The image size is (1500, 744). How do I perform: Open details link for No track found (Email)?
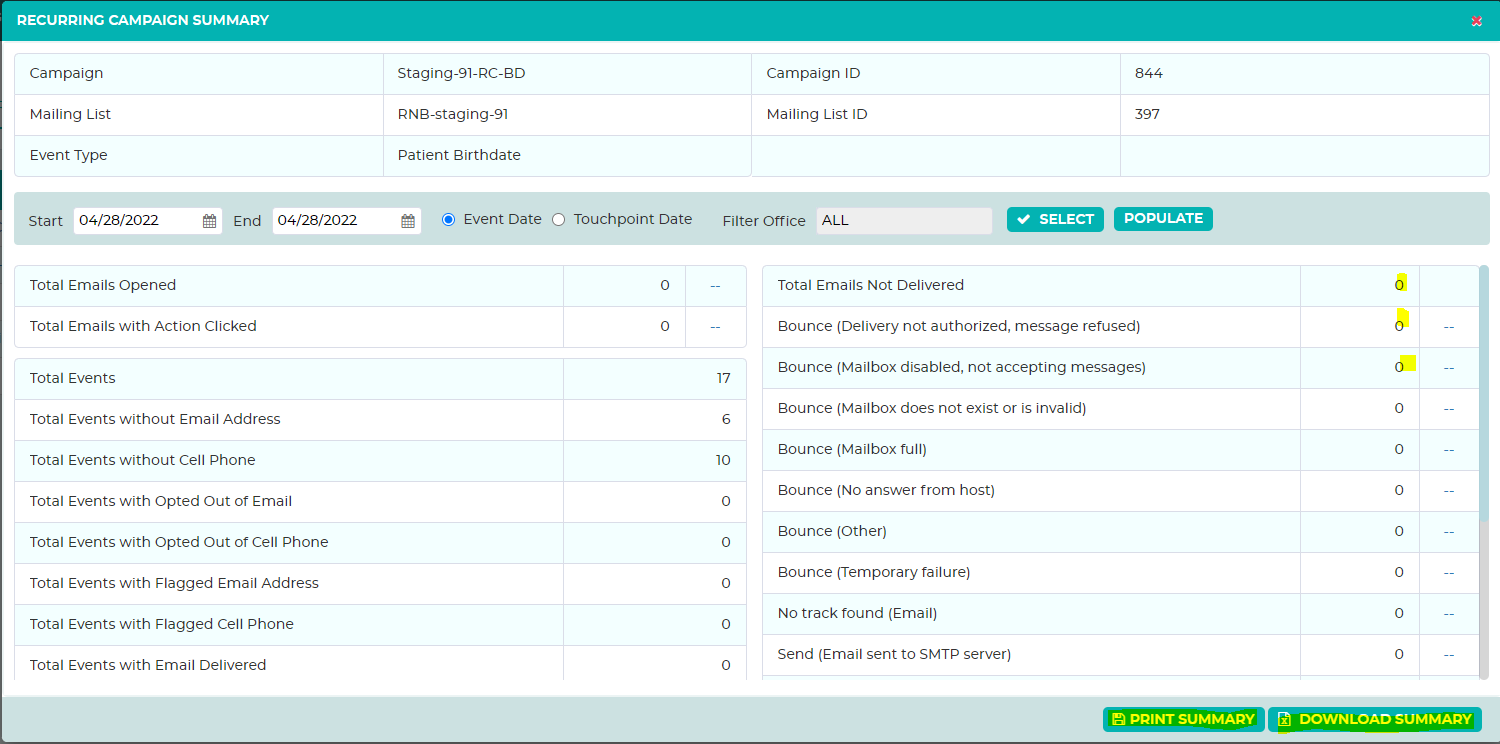(1448, 614)
